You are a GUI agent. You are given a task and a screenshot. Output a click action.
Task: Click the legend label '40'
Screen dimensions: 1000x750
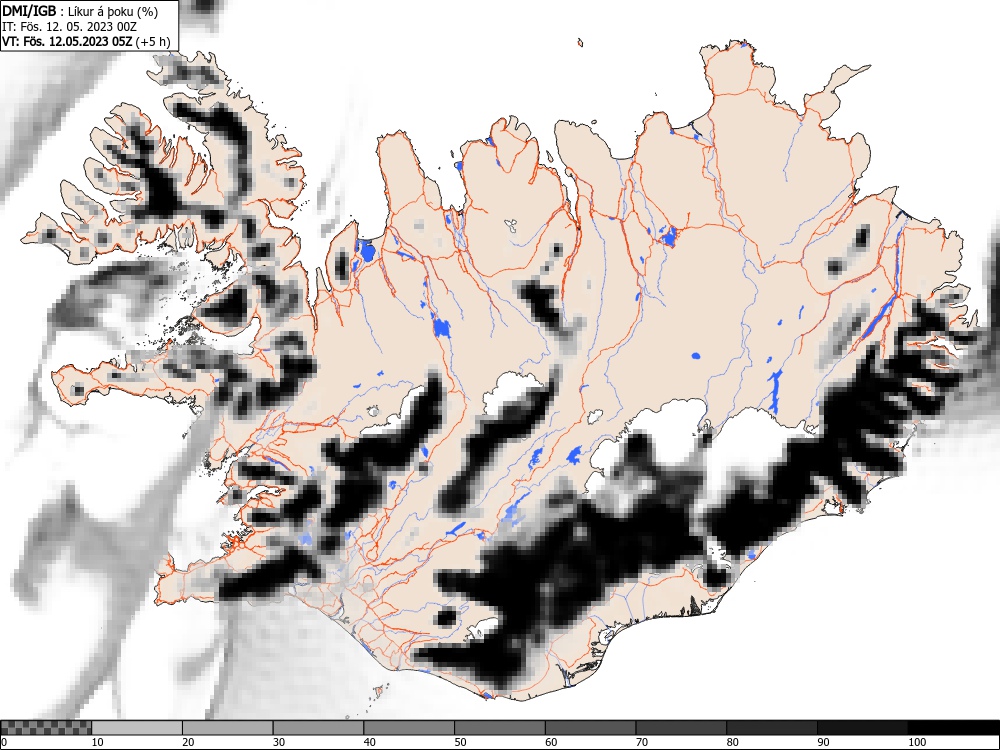click(369, 742)
